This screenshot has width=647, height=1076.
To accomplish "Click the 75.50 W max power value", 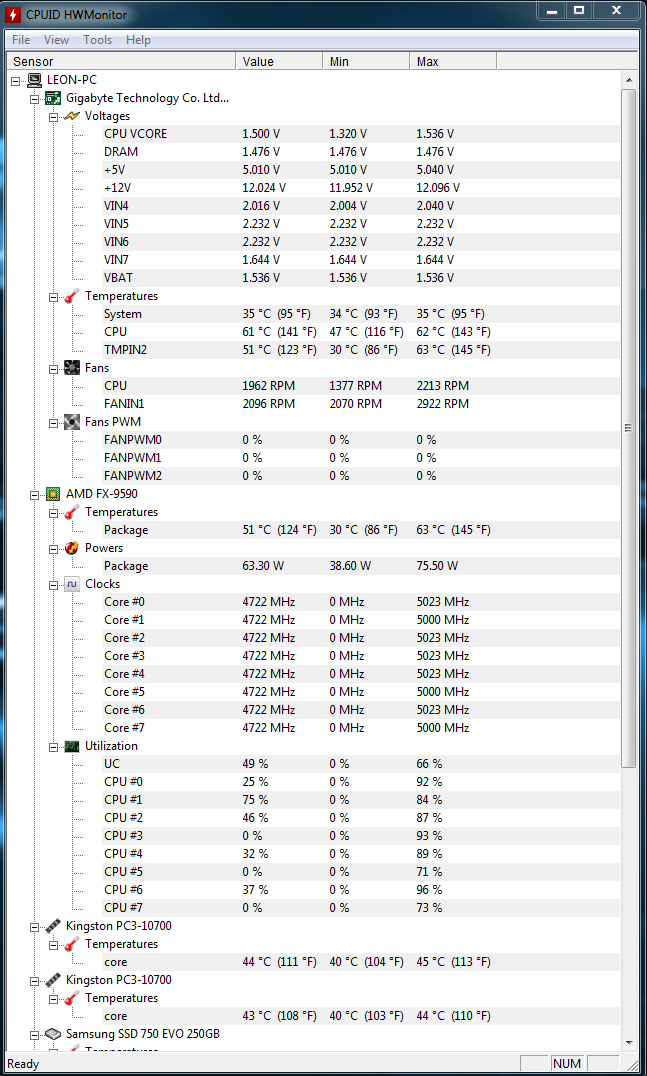I will coord(437,566).
